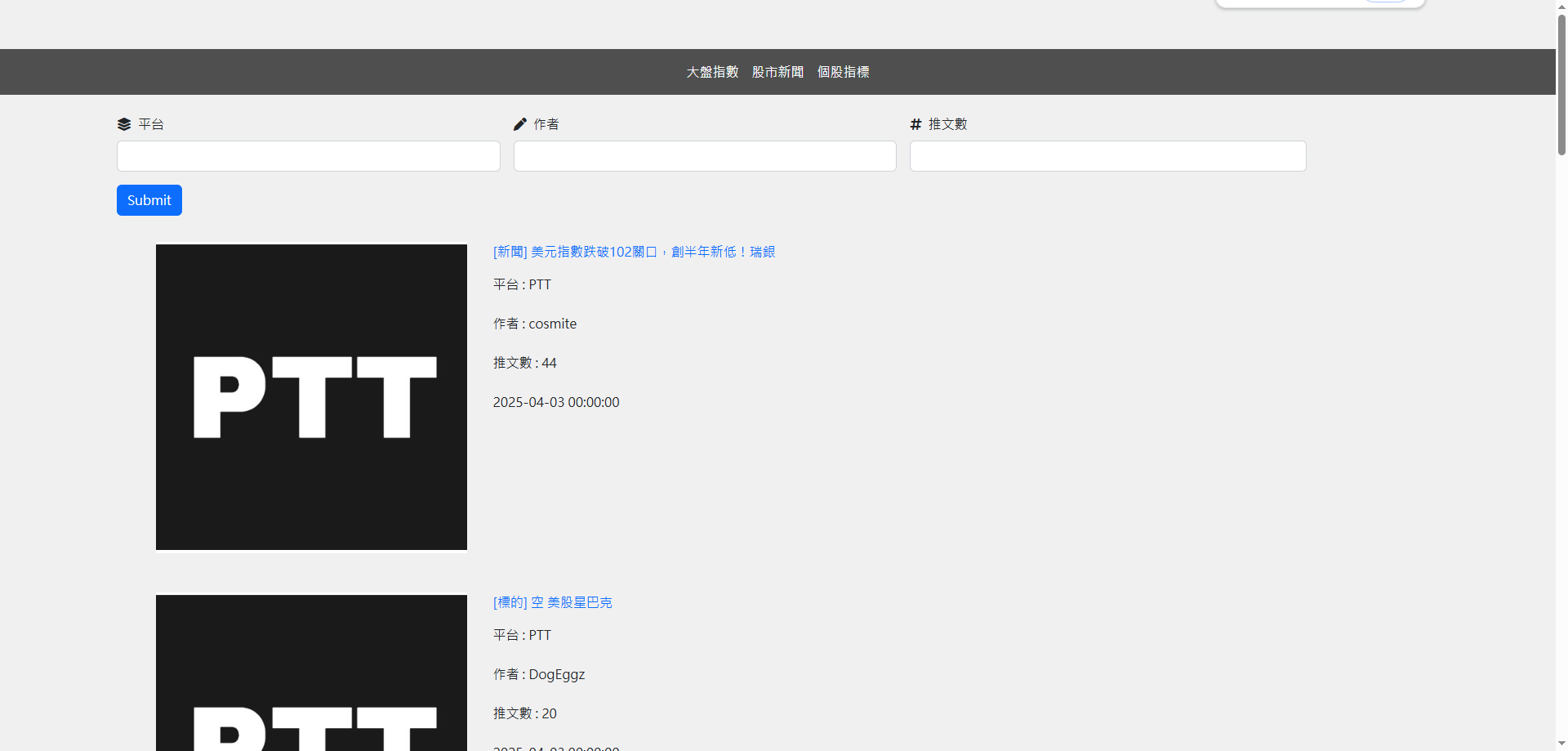The image size is (1568, 751).
Task: Select 平台 : PTT in the cosmite post
Action: click(523, 284)
